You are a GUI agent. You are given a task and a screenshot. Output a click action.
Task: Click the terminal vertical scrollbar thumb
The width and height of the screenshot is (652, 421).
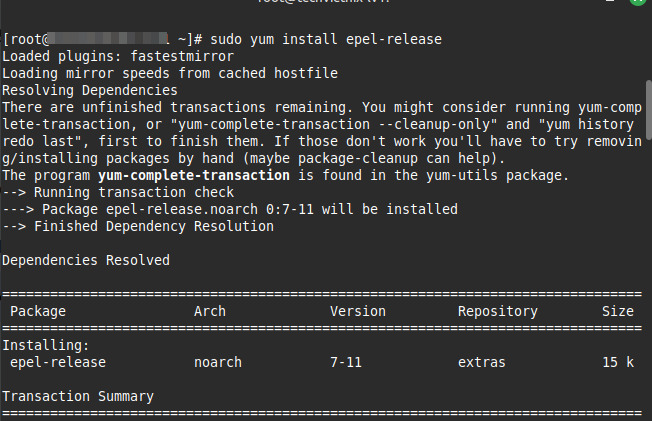[x=649, y=110]
